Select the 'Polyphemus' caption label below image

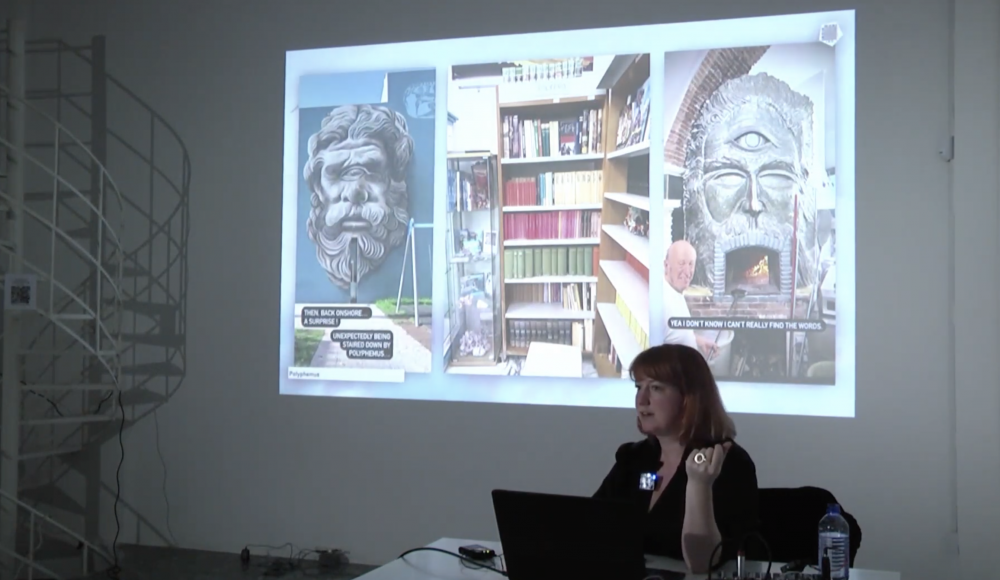pos(304,374)
